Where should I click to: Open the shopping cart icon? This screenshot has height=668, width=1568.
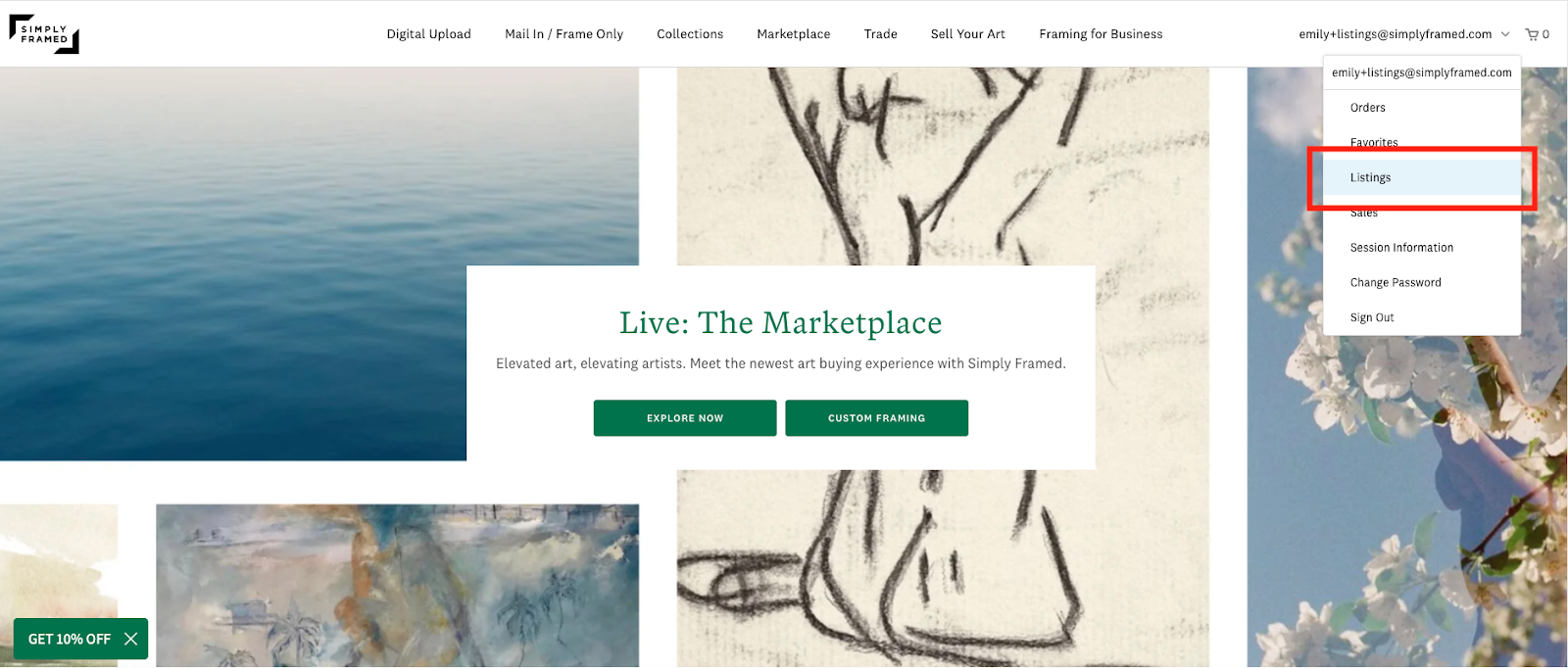tap(1532, 34)
